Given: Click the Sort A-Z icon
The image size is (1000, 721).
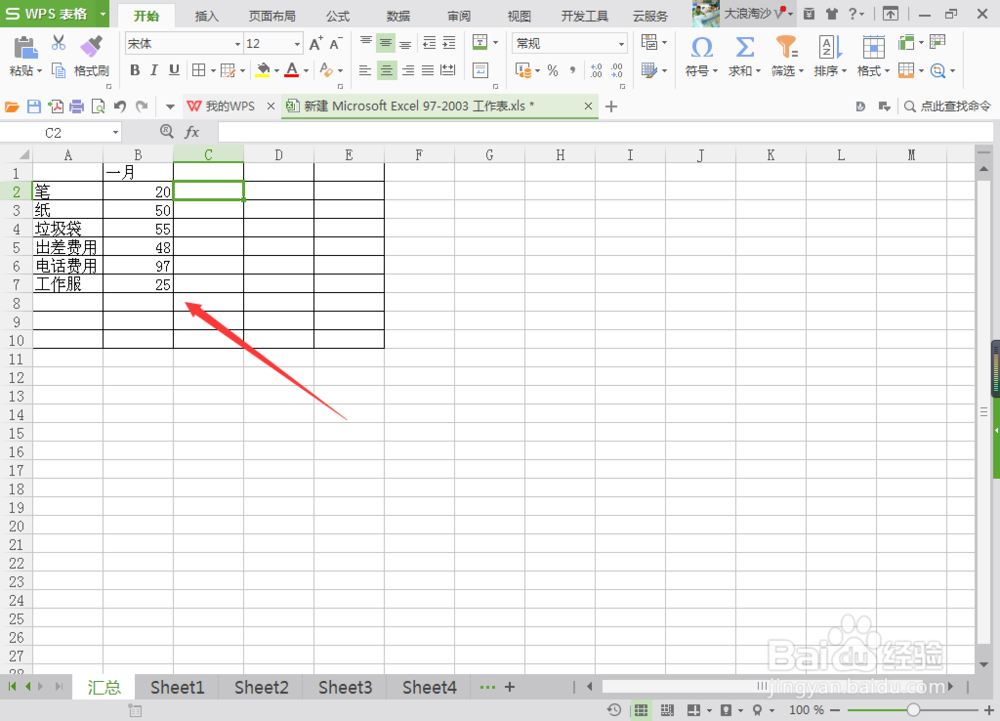Looking at the screenshot, I should click(x=830, y=47).
